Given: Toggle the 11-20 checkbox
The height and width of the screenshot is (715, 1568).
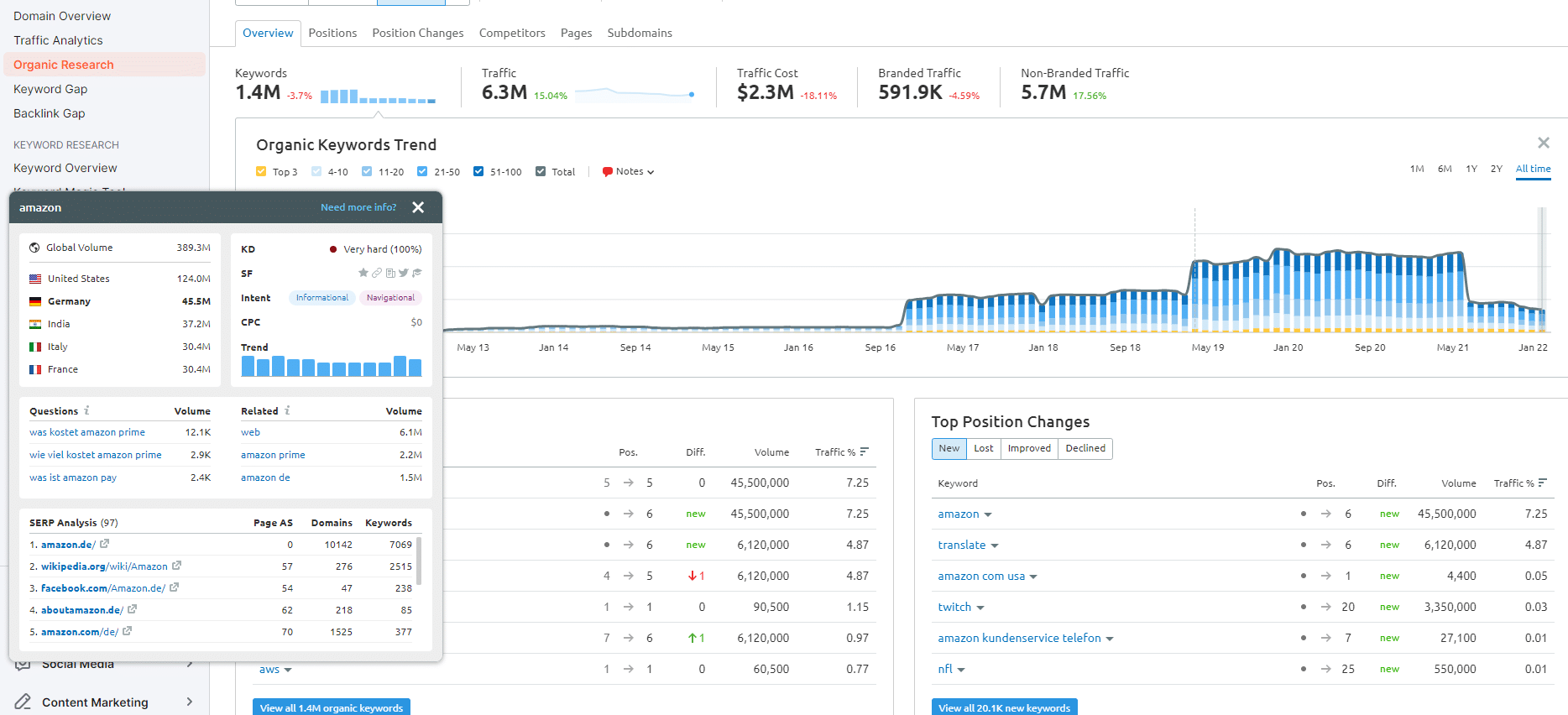Looking at the screenshot, I should point(367,171).
